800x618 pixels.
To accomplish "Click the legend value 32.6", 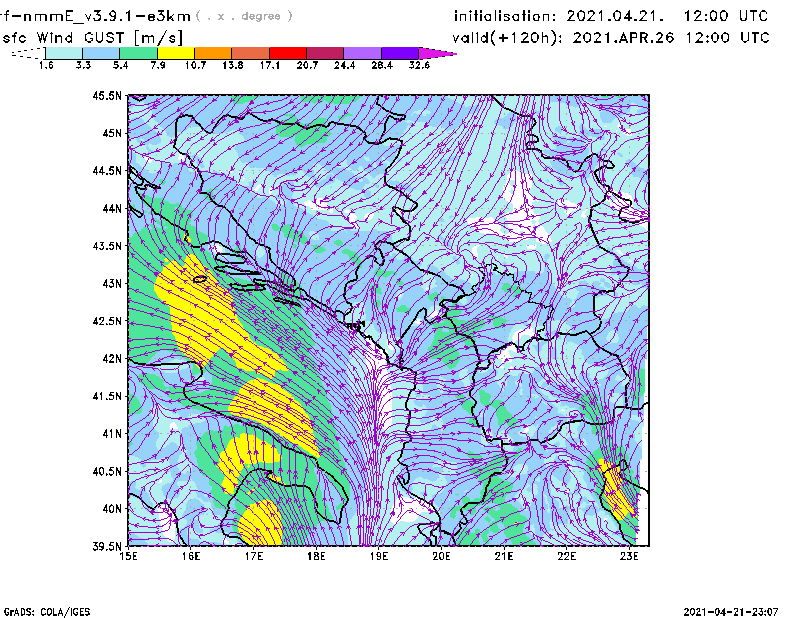I will 419,65.
